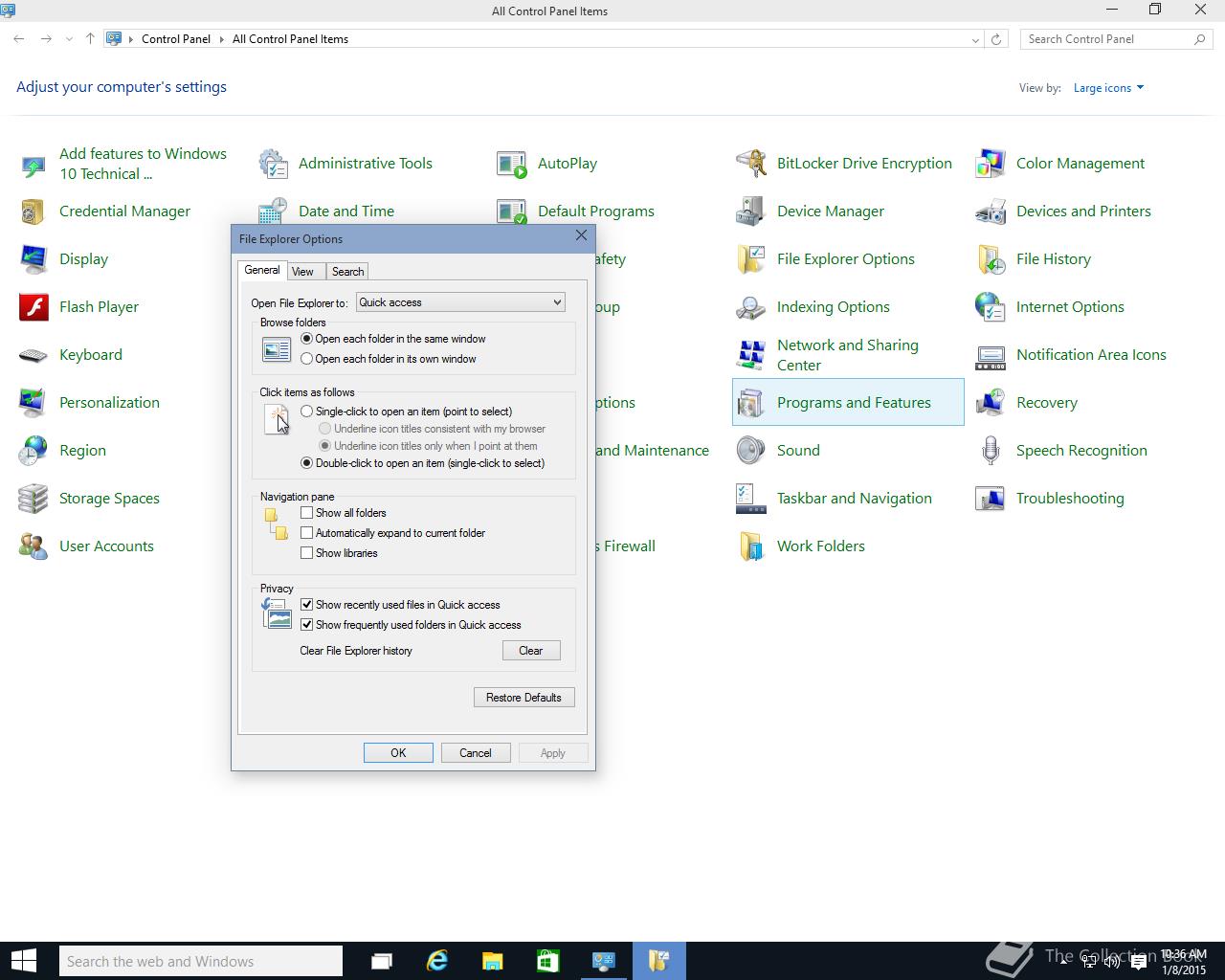Open Taskbar and Navigation link
Image resolution: width=1225 pixels, height=980 pixels.
(x=855, y=499)
